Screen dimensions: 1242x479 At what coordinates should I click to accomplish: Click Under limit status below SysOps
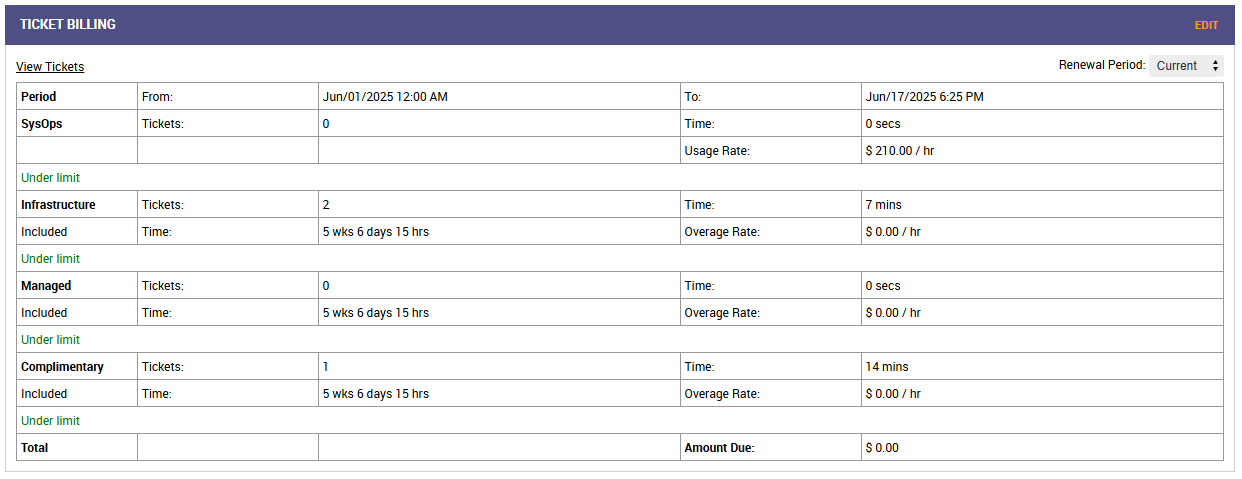50,178
